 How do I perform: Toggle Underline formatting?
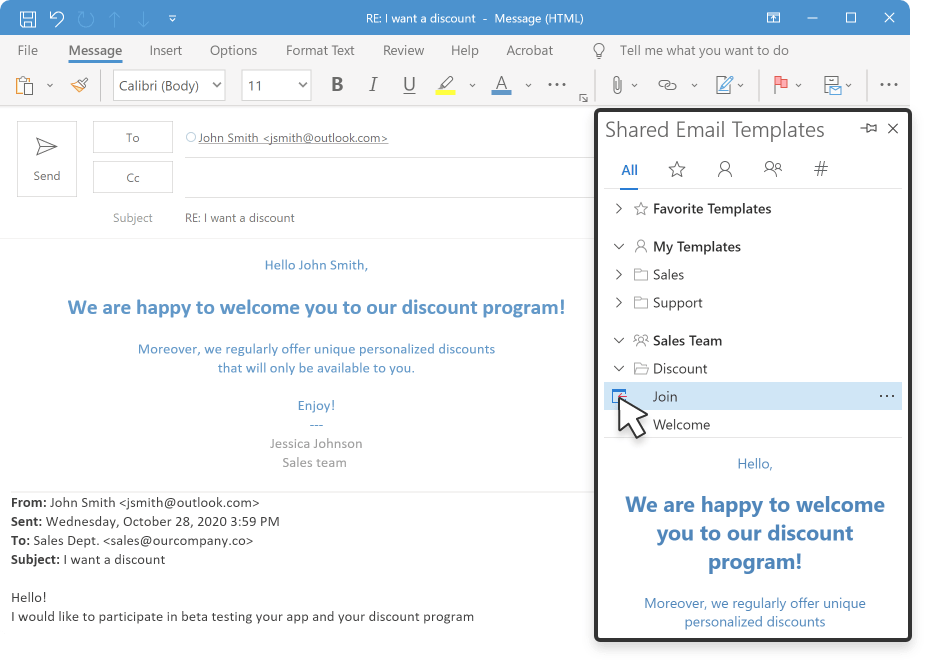click(409, 86)
